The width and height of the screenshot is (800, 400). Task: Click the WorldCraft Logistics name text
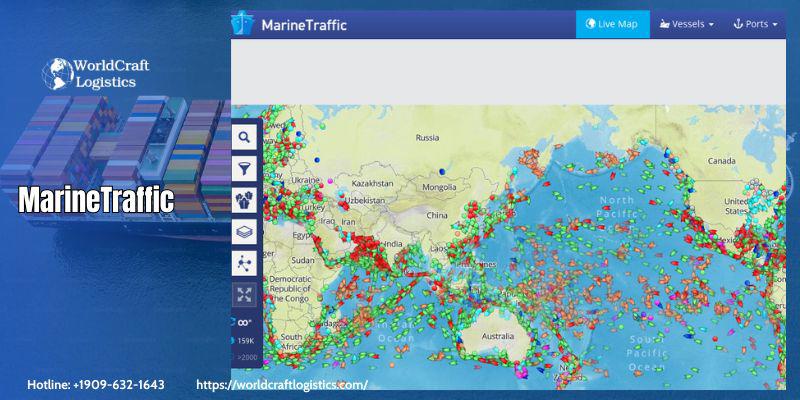(x=112, y=74)
